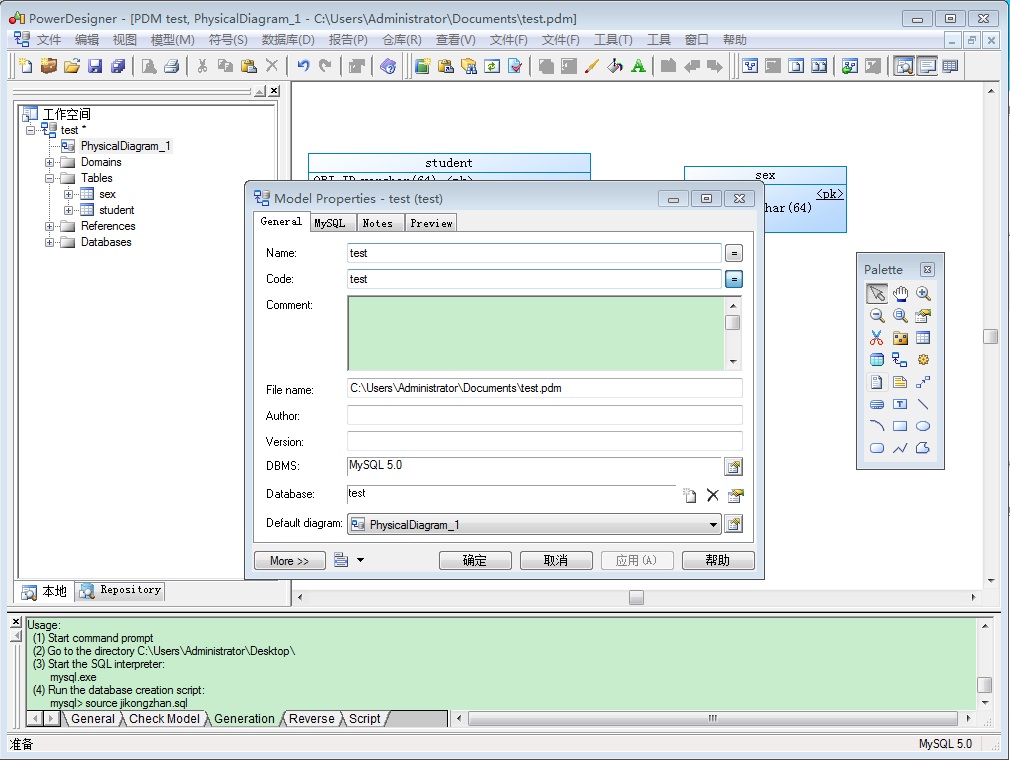Click the DBMS properties icon button
Viewport: 1010px width, 760px height.
pyautogui.click(x=734, y=467)
